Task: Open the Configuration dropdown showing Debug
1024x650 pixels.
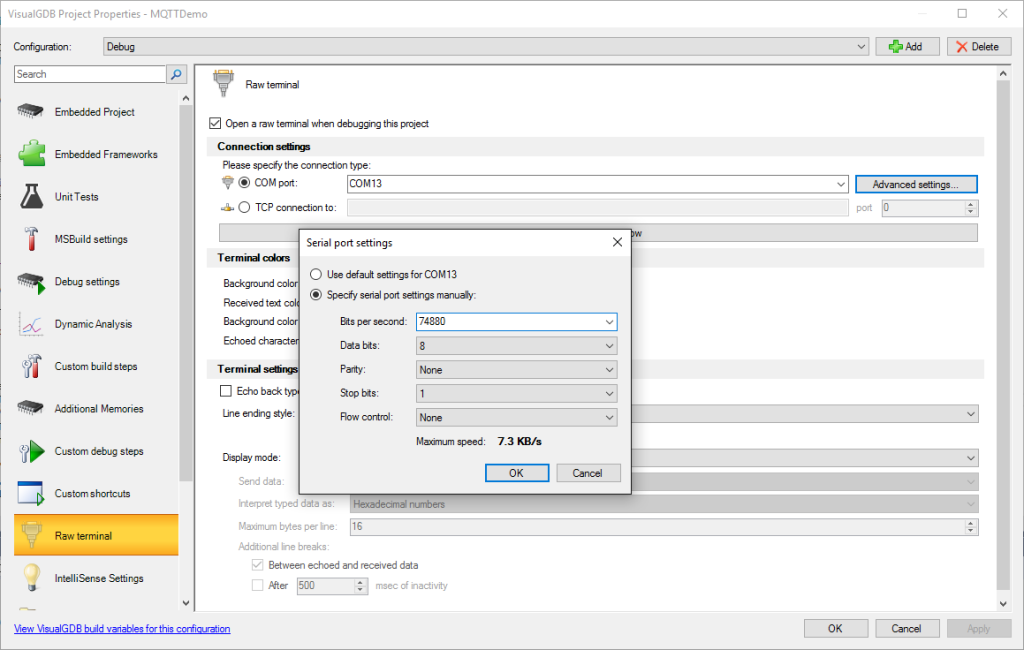Action: click(x=861, y=46)
